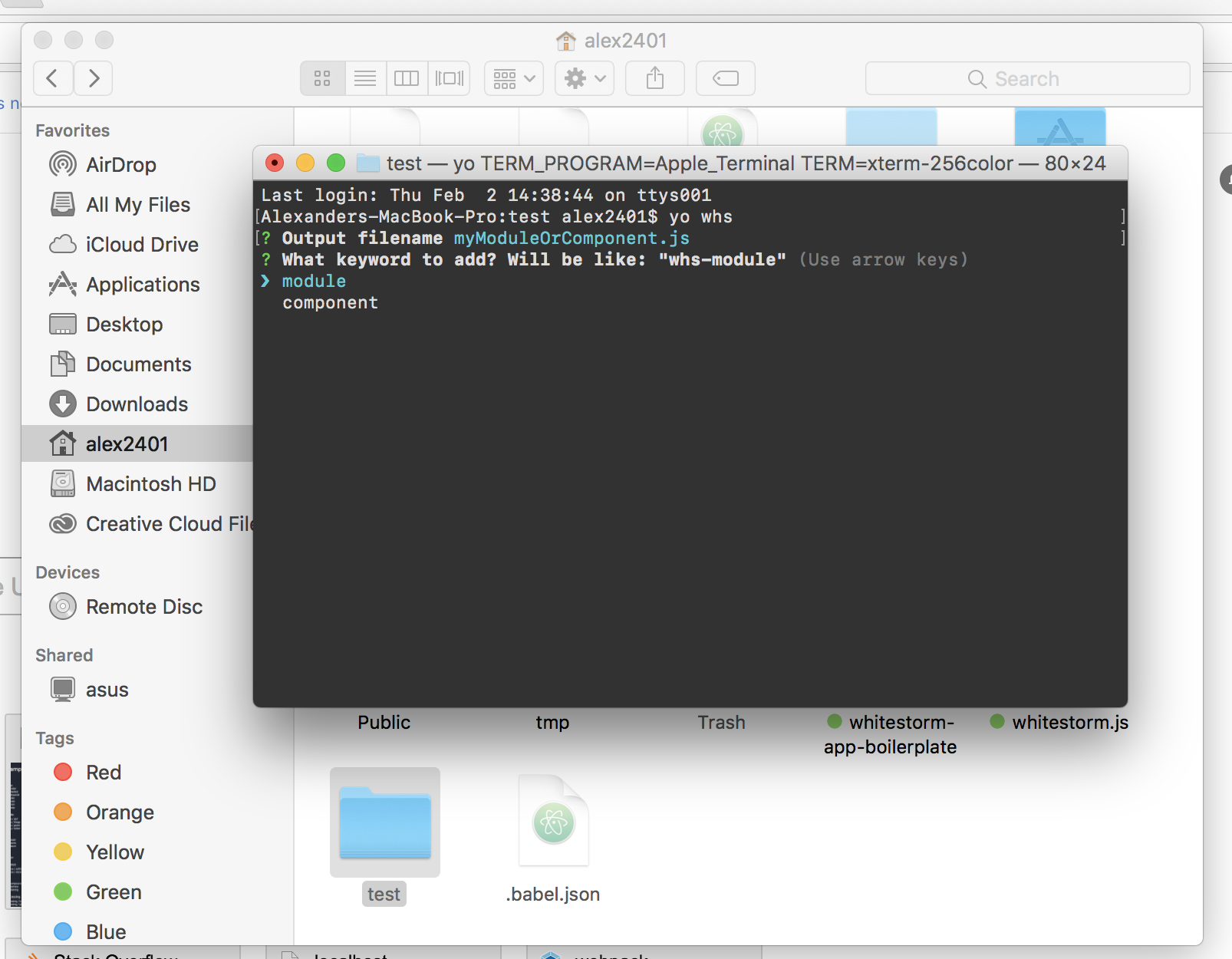Close the Terminal window

[275, 163]
